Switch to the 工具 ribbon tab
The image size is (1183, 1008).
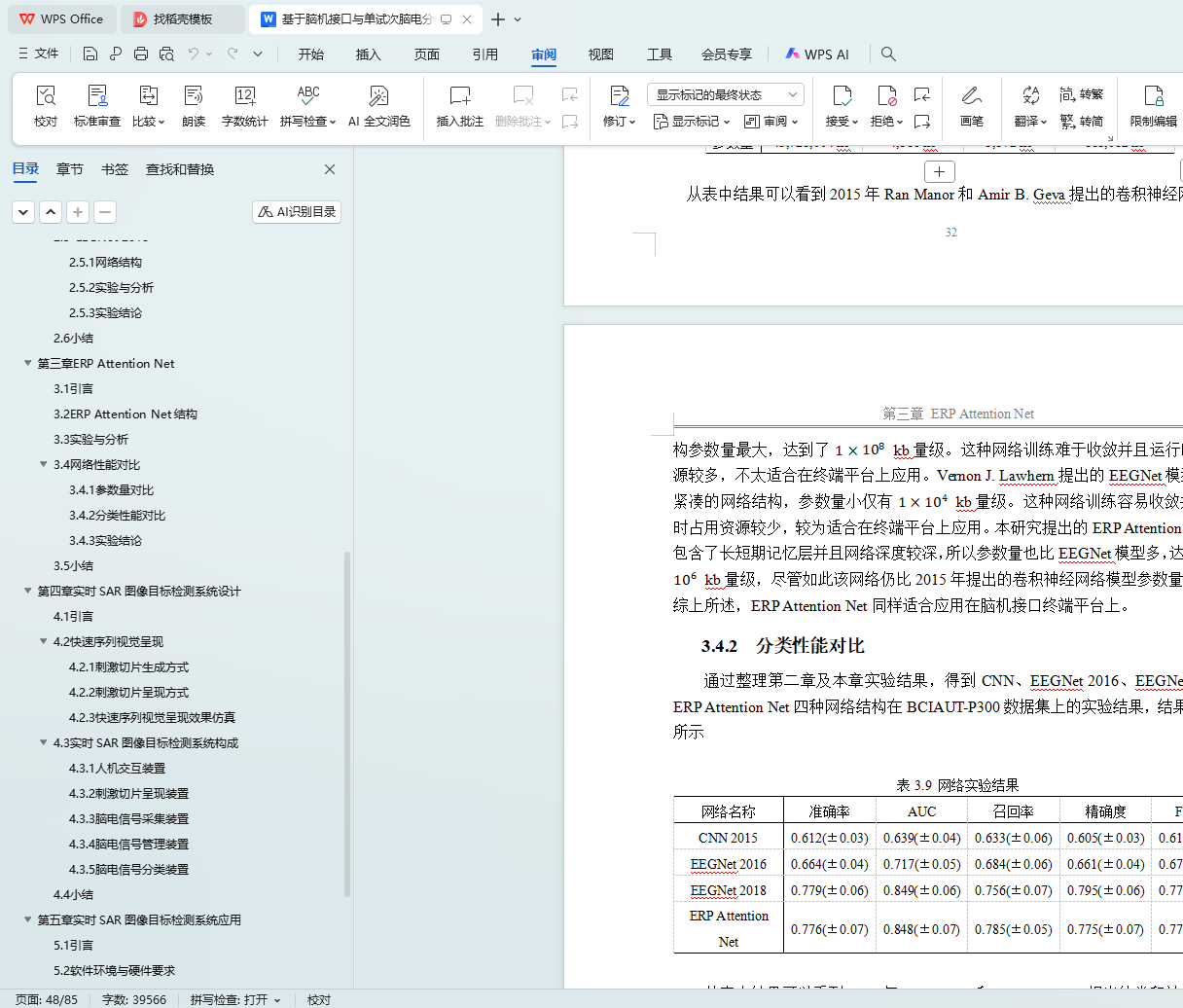660,54
